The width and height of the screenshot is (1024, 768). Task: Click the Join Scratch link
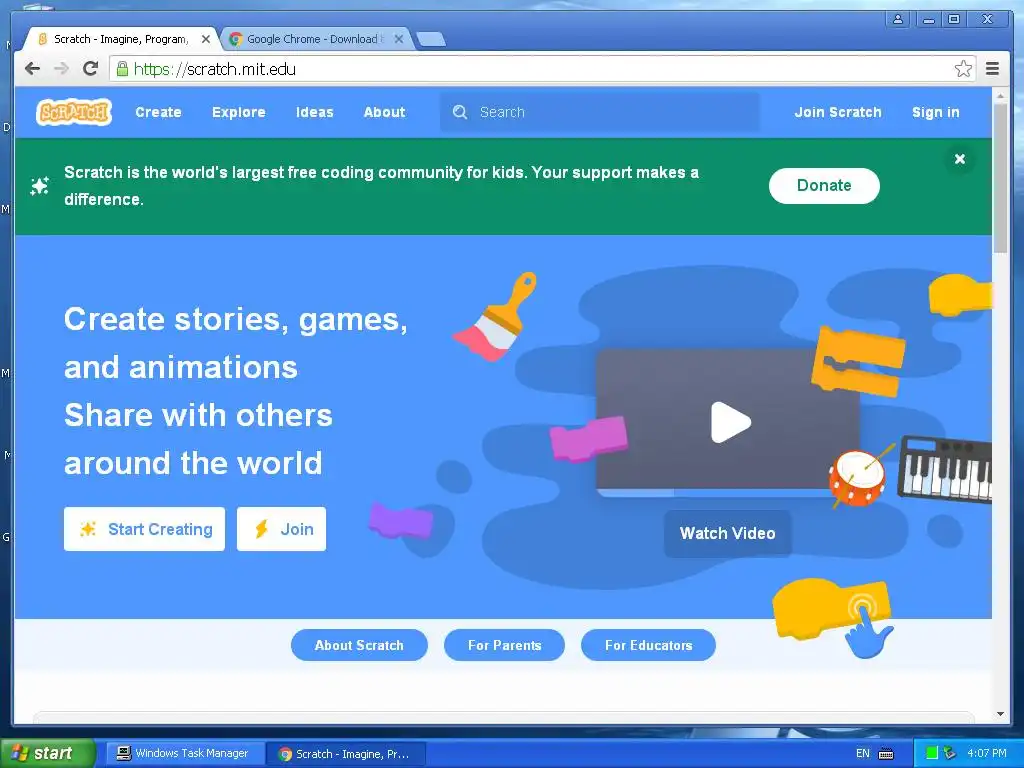click(838, 112)
